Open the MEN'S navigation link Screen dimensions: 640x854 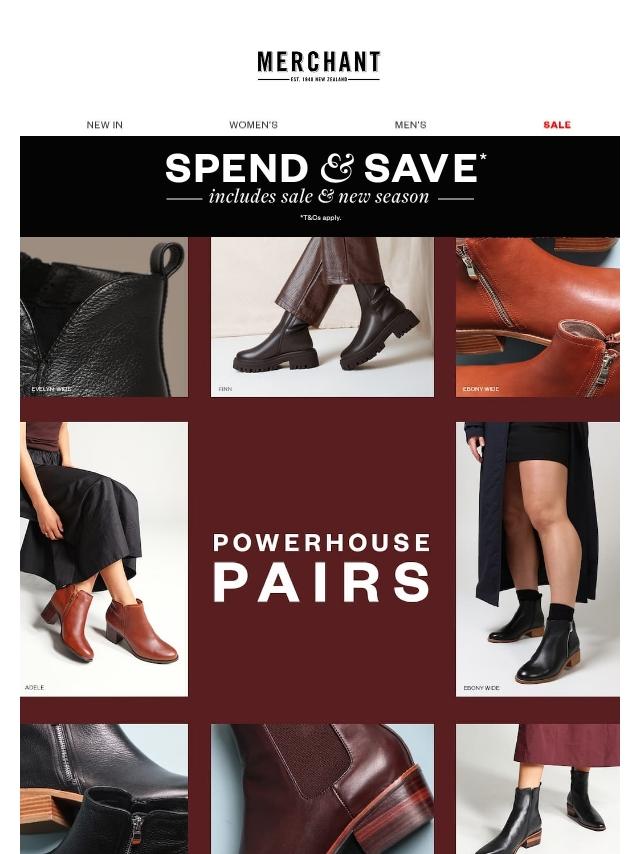point(410,125)
